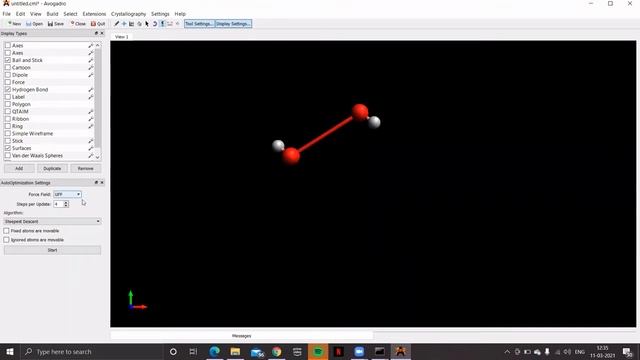Image resolution: width=640 pixels, height=360 pixels.
Task: Open Ribbon display settings wrench
Action: [91, 119]
